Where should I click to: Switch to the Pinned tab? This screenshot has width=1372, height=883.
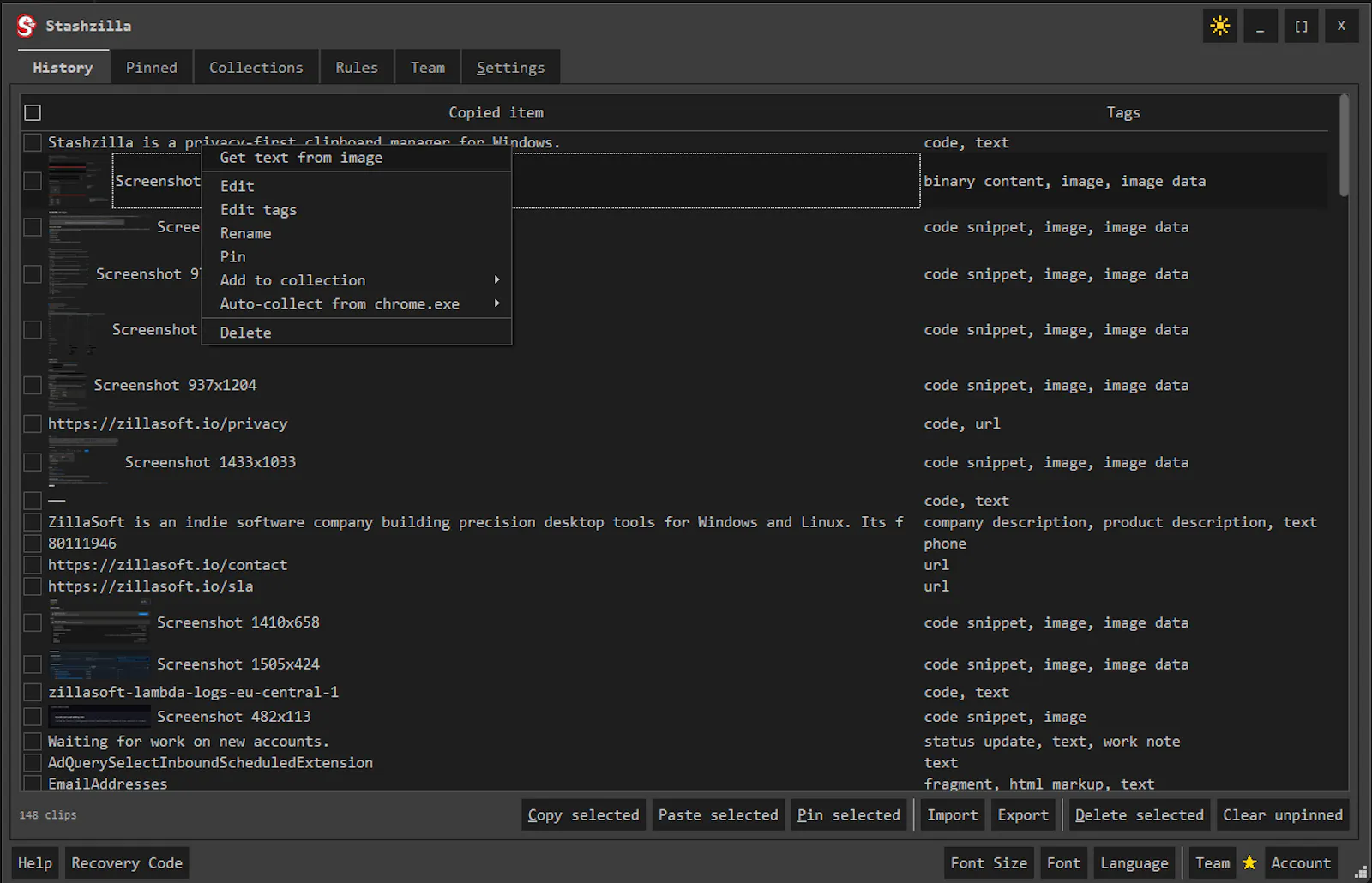coord(152,68)
